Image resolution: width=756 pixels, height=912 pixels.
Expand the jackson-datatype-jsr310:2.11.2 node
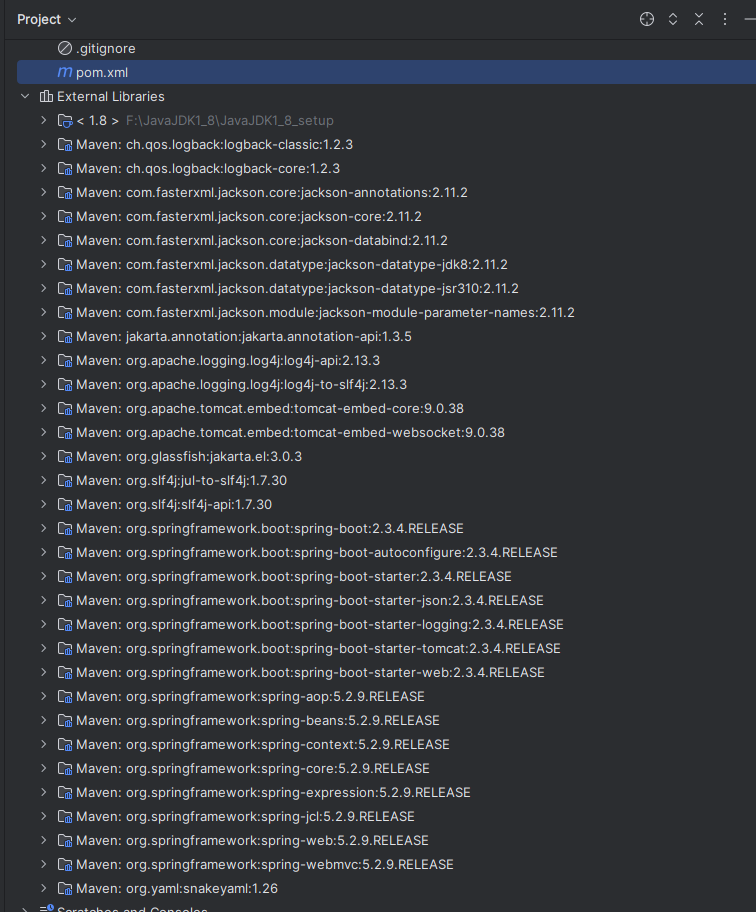44,288
